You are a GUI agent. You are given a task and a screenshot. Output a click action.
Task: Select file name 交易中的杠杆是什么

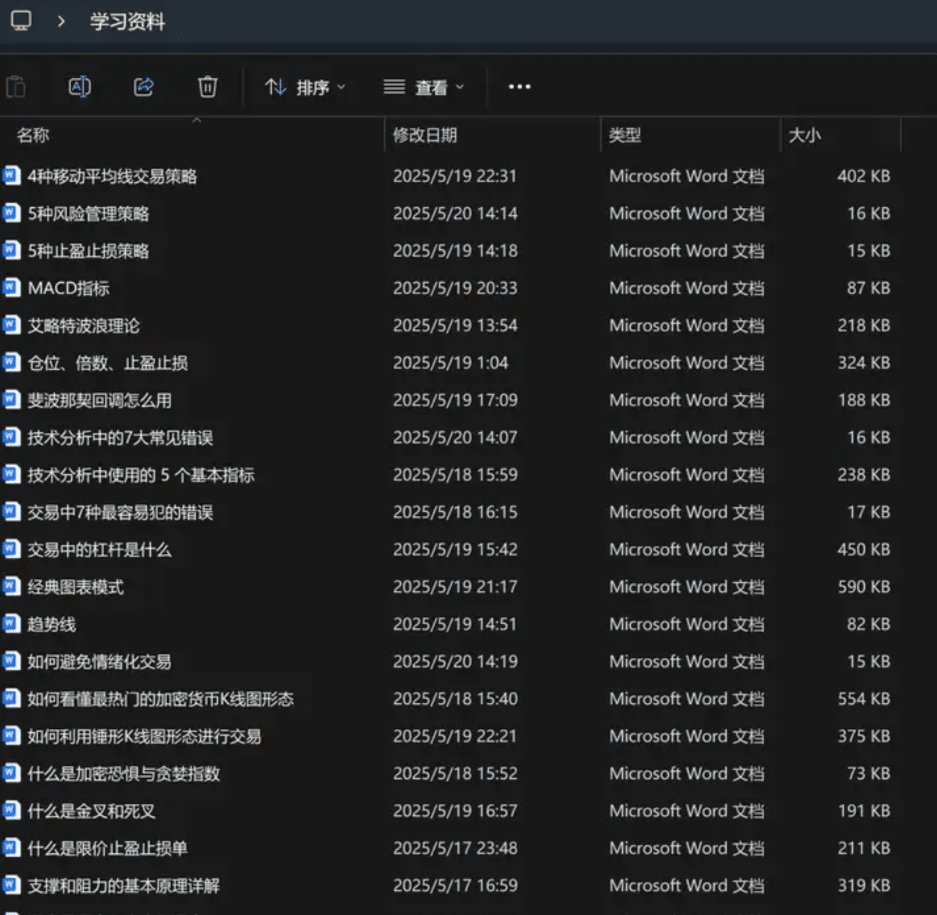(x=100, y=550)
